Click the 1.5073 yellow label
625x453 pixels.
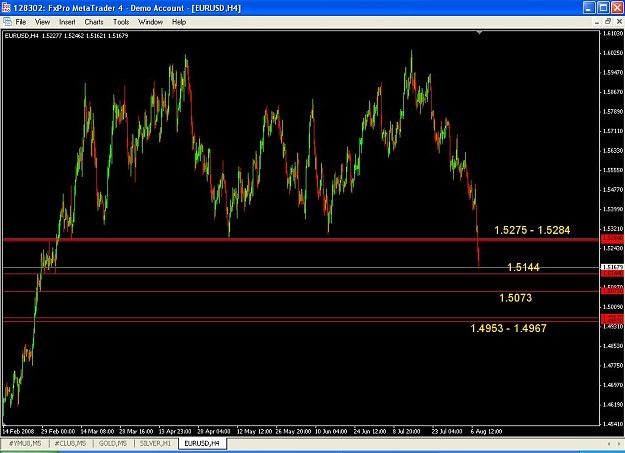(x=515, y=297)
